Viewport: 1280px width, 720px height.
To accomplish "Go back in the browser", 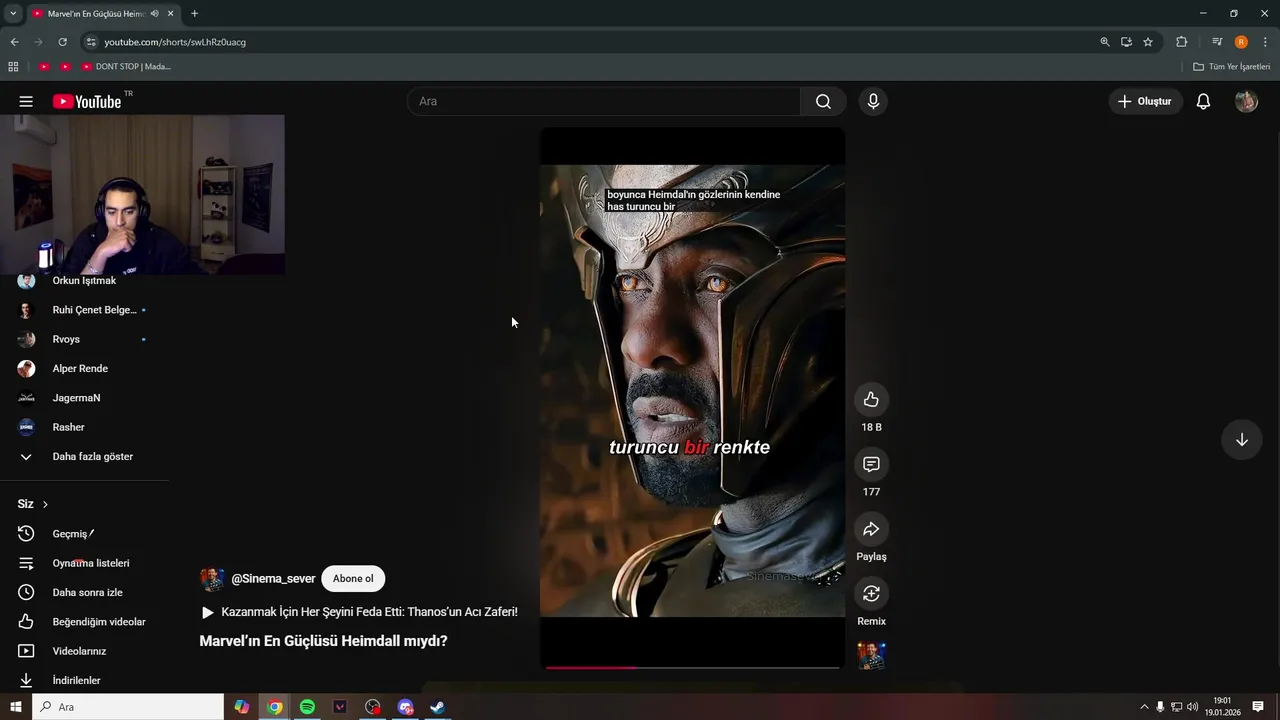I will 14,42.
